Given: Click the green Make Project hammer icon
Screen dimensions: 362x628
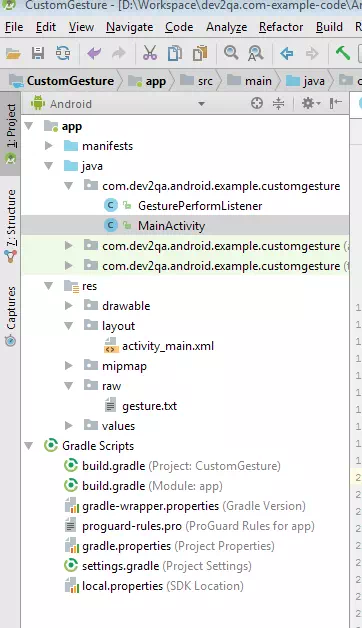Looking at the screenshot, I should [x=343, y=53].
